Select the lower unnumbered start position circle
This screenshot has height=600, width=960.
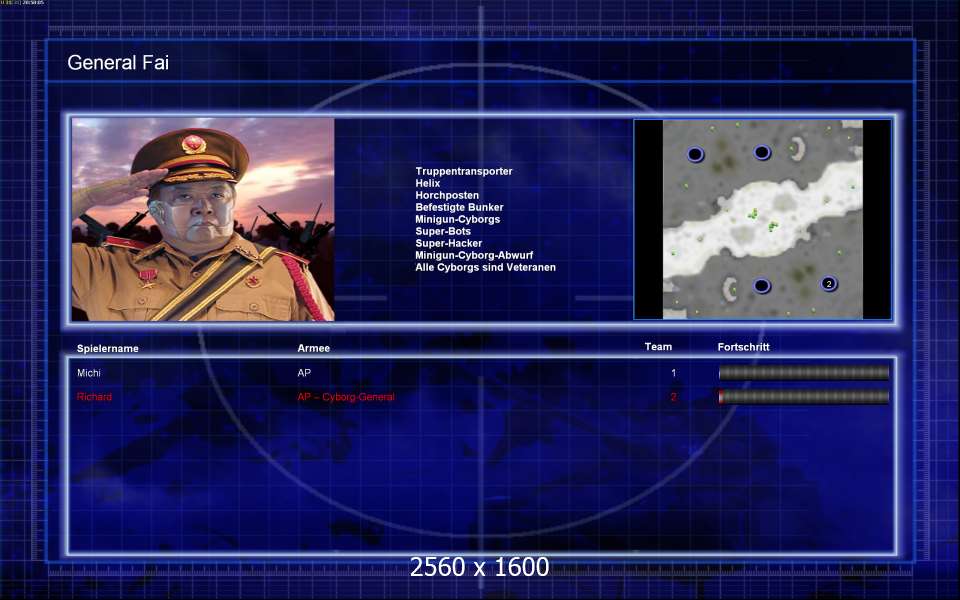click(761, 286)
